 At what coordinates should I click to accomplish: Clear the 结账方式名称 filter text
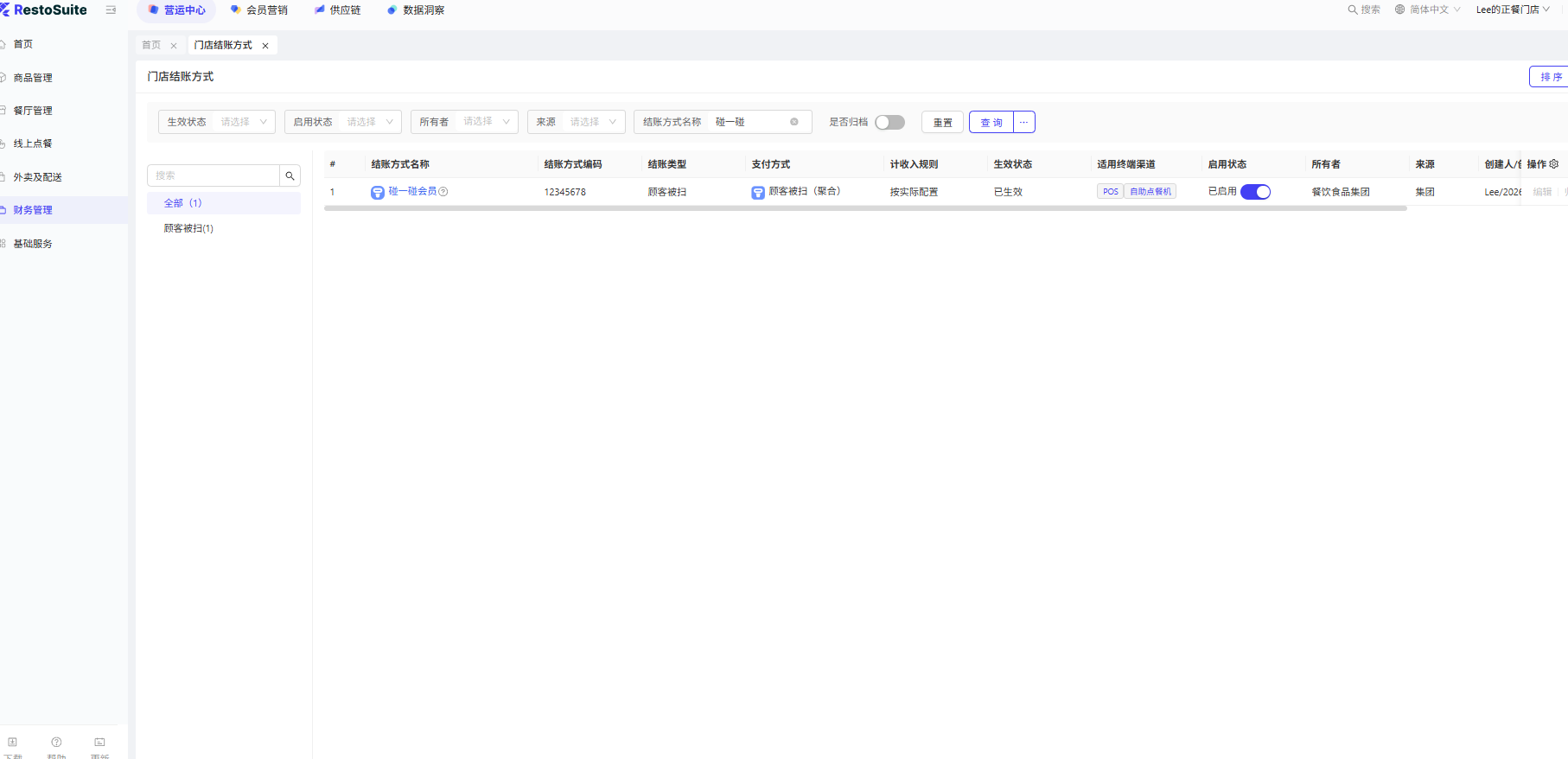pos(794,122)
